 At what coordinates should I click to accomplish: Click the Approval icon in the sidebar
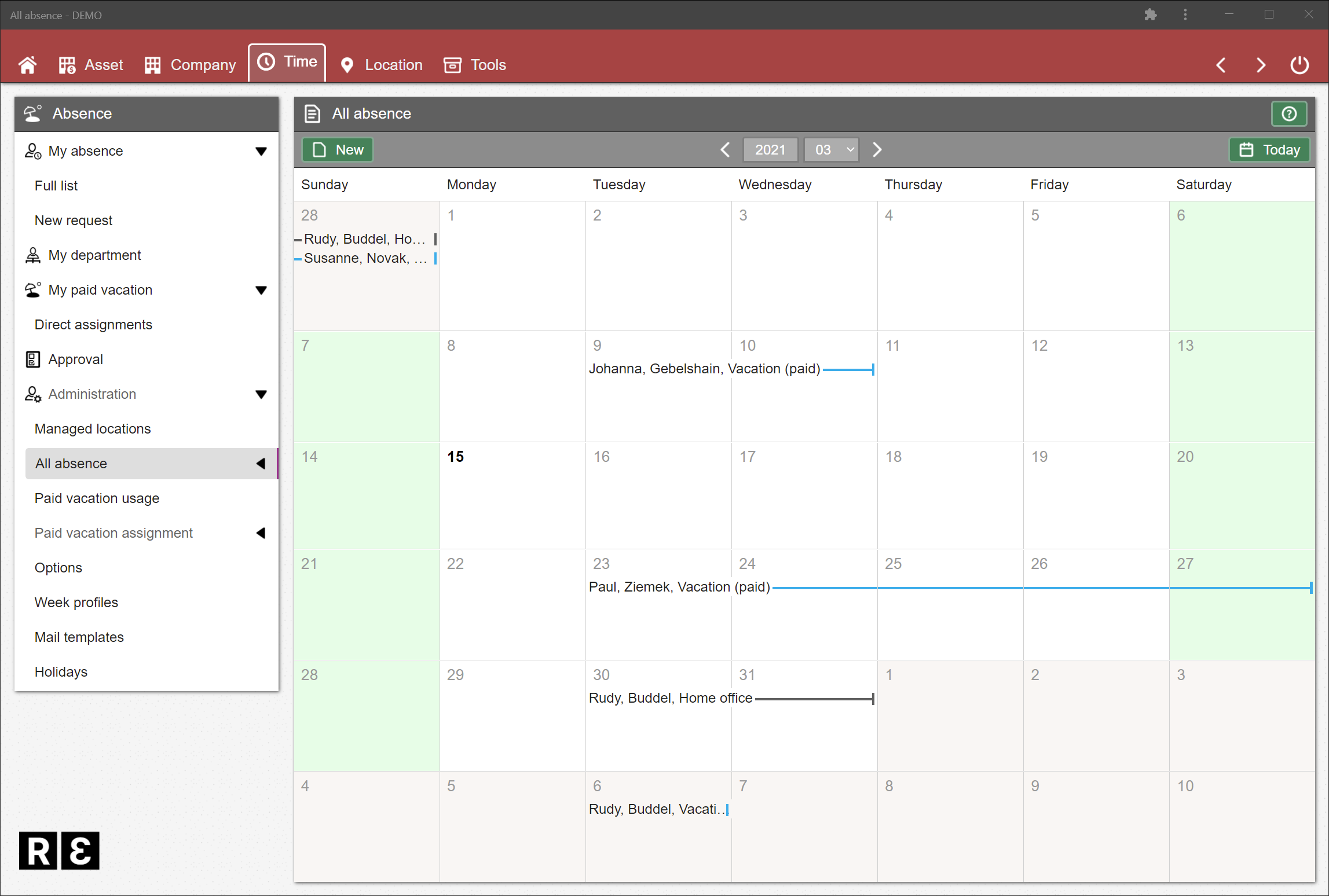[x=32, y=359]
